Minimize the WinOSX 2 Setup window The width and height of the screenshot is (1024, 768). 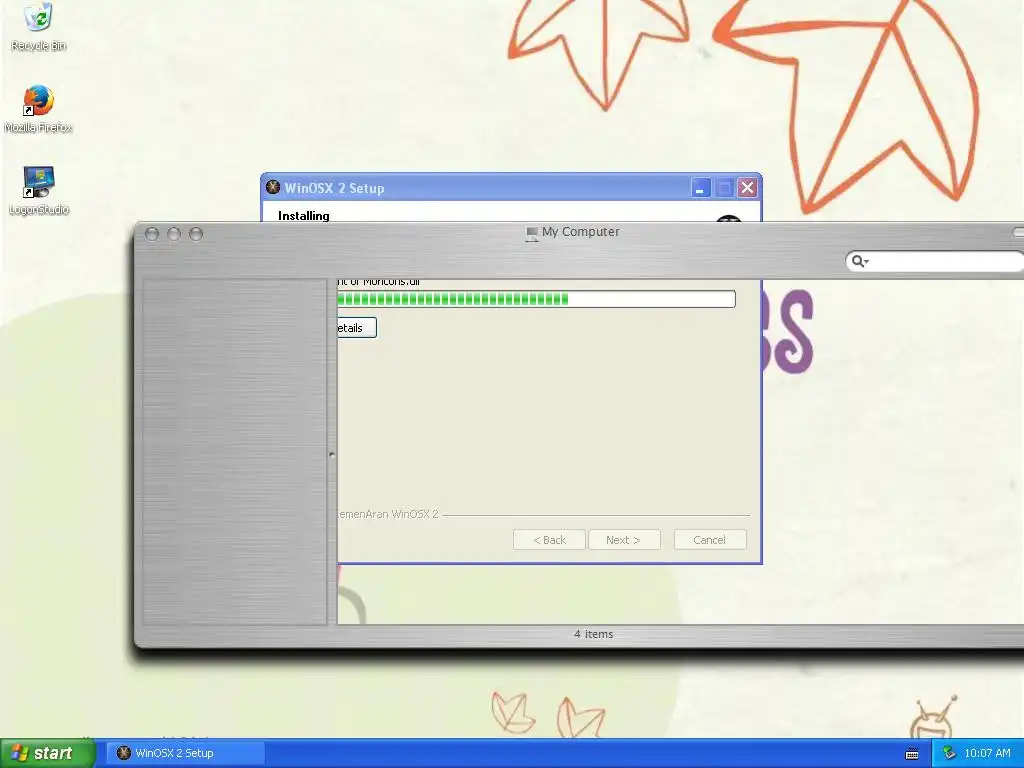[x=701, y=188]
